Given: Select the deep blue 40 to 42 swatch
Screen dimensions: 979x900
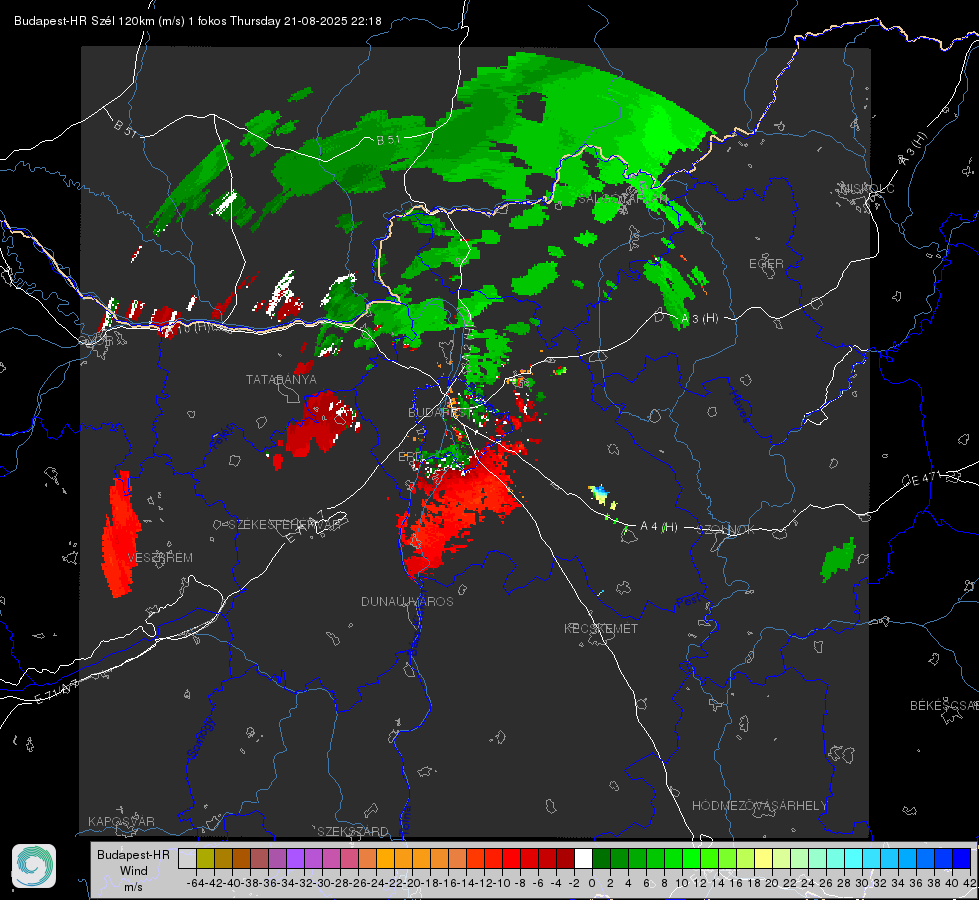Looking at the screenshot, I should (962, 859).
